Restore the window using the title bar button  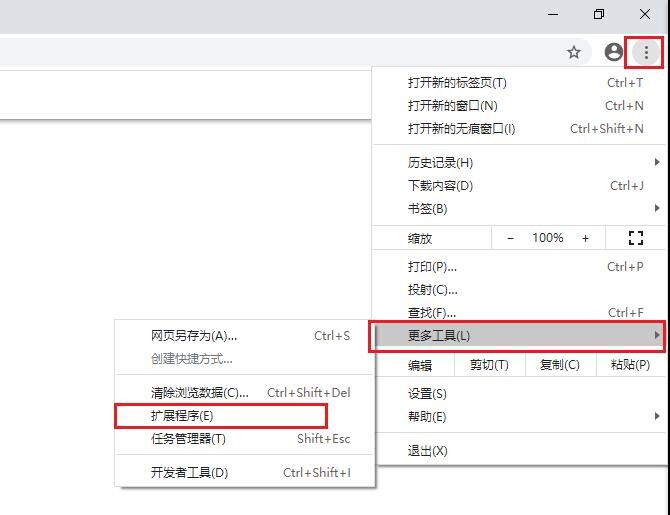(x=598, y=14)
